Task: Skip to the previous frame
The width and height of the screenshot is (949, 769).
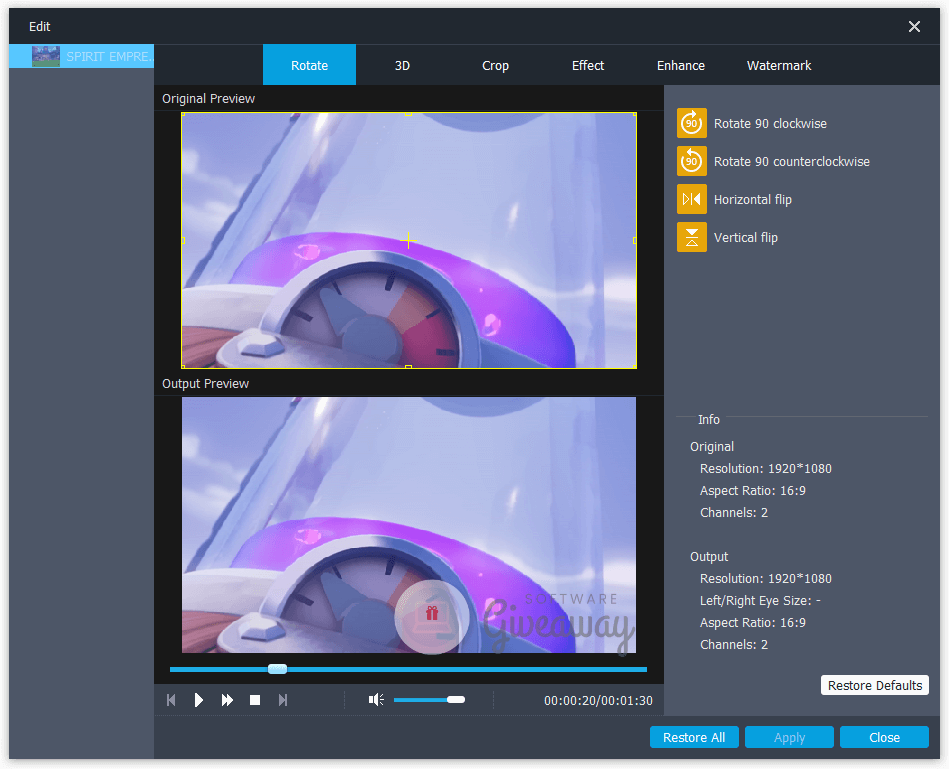Action: coord(171,700)
